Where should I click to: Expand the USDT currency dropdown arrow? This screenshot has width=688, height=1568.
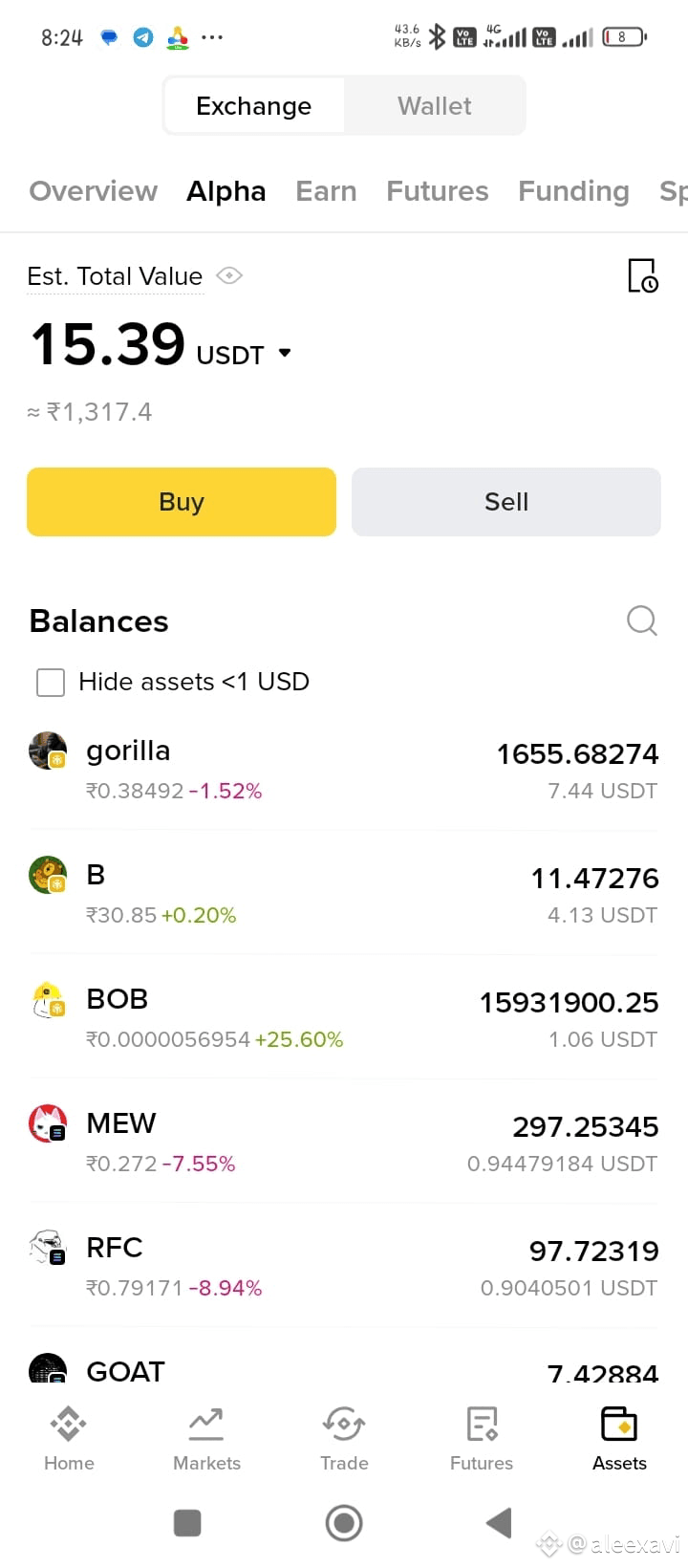tap(284, 353)
